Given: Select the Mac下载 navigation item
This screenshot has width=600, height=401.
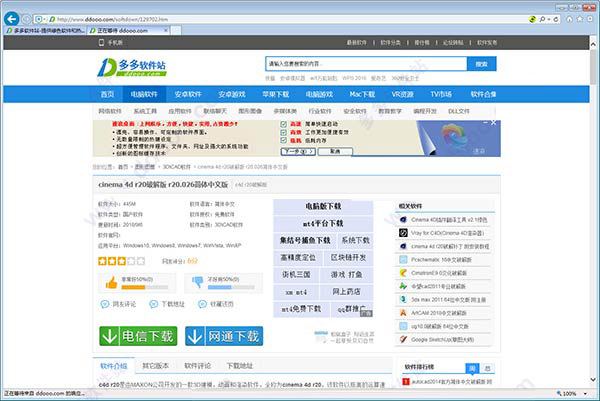Looking at the screenshot, I should coord(362,94).
